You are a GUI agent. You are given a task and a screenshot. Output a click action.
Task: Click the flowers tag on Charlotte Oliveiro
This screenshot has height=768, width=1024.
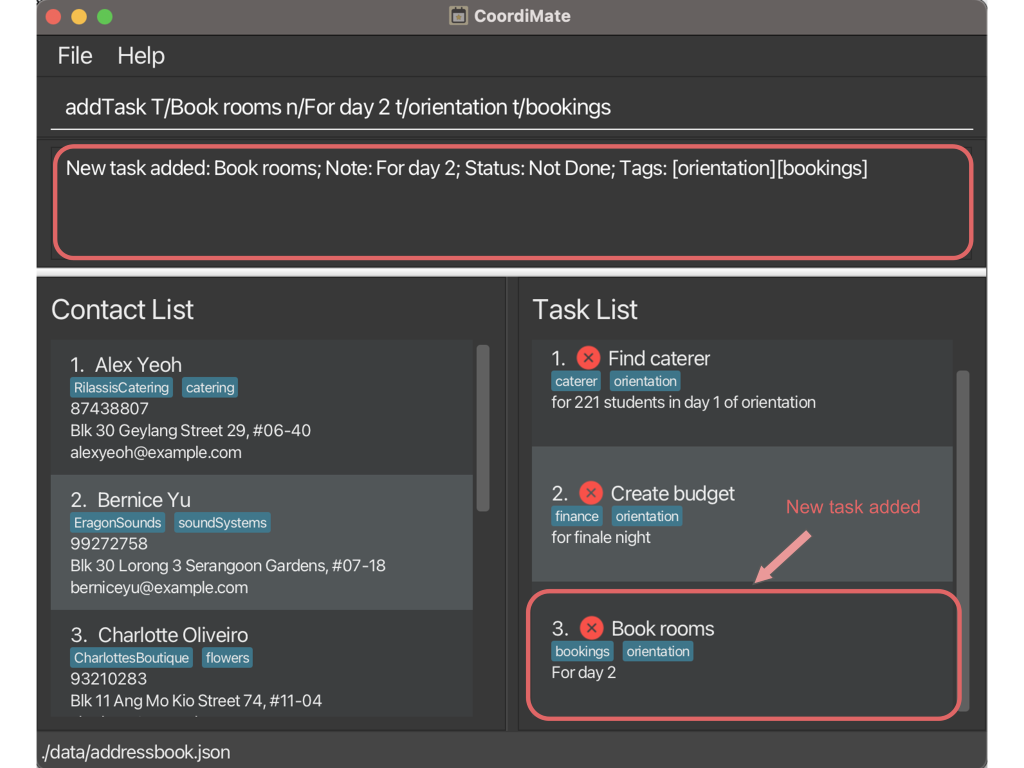tap(228, 658)
